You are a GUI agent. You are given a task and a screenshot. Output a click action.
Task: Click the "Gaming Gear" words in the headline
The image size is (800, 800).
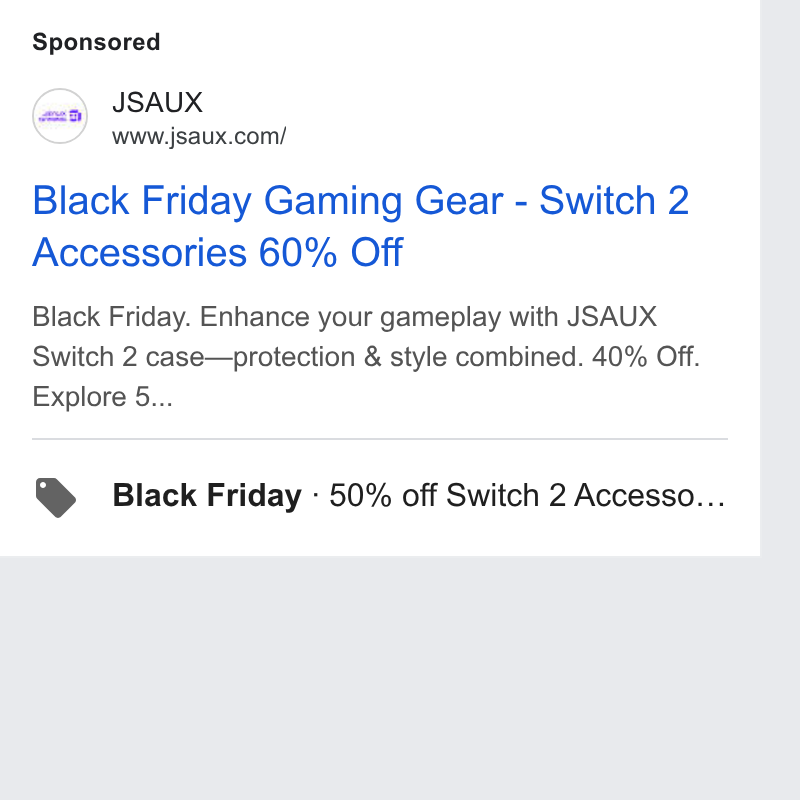[384, 200]
